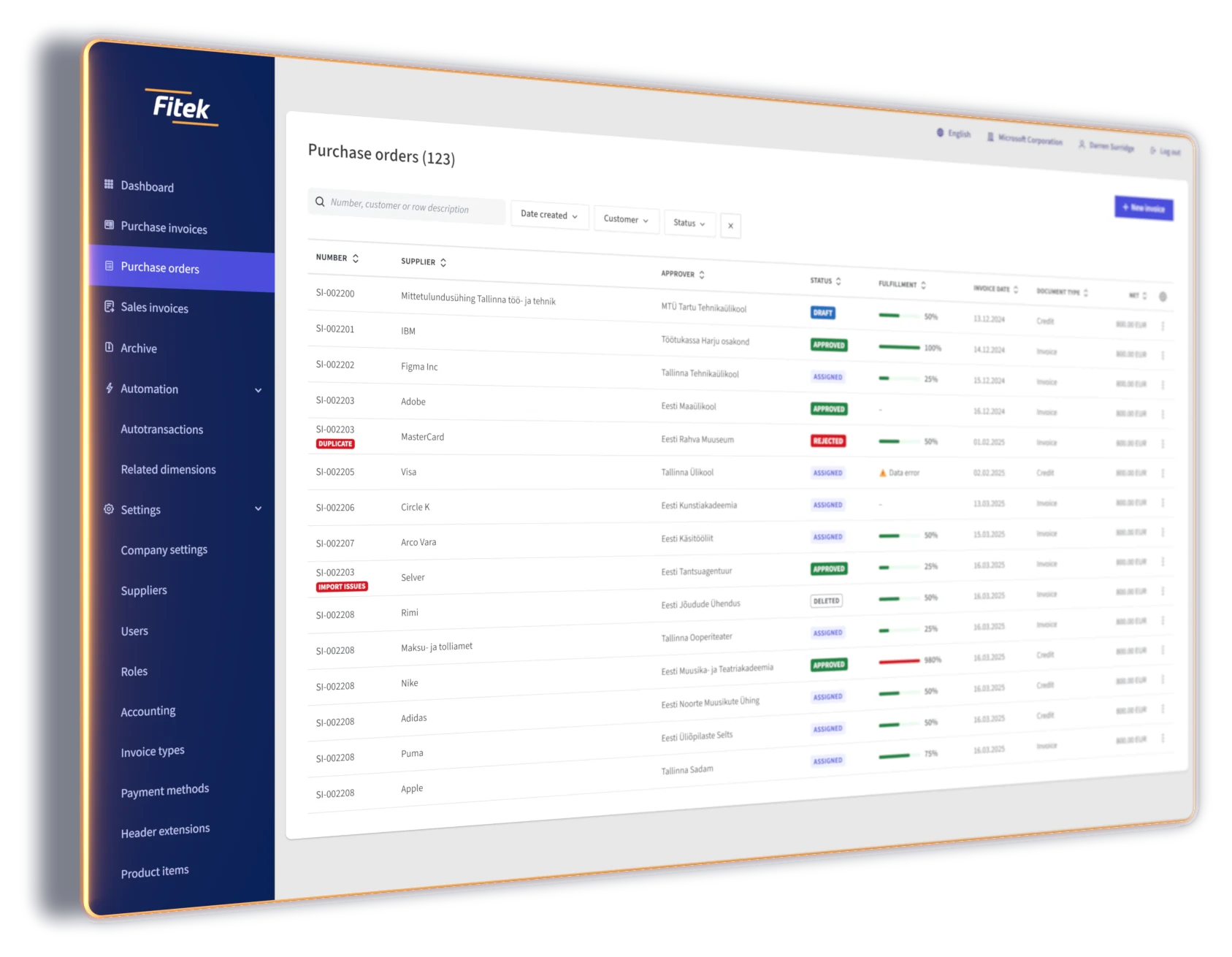1232x957 pixels.
Task: Click the 100% fulfillment bar for IBM
Action: 899,347
